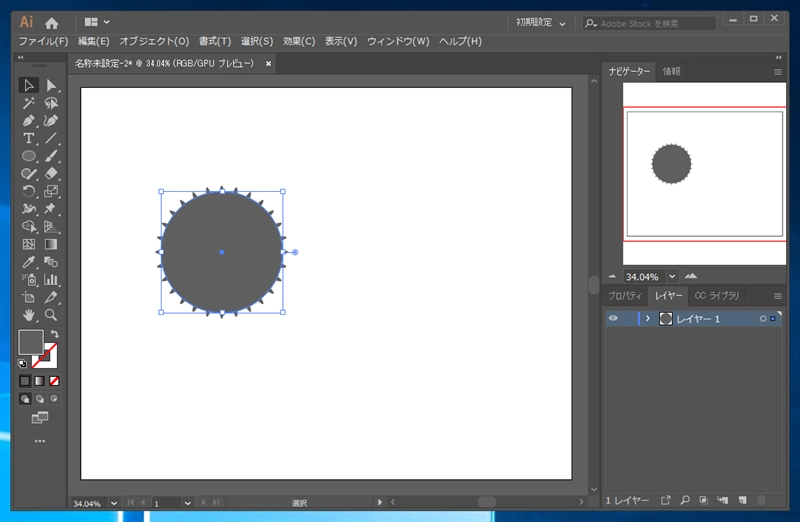The height and width of the screenshot is (522, 800).
Task: Open オブジェクト(O) menu
Action: 154,41
